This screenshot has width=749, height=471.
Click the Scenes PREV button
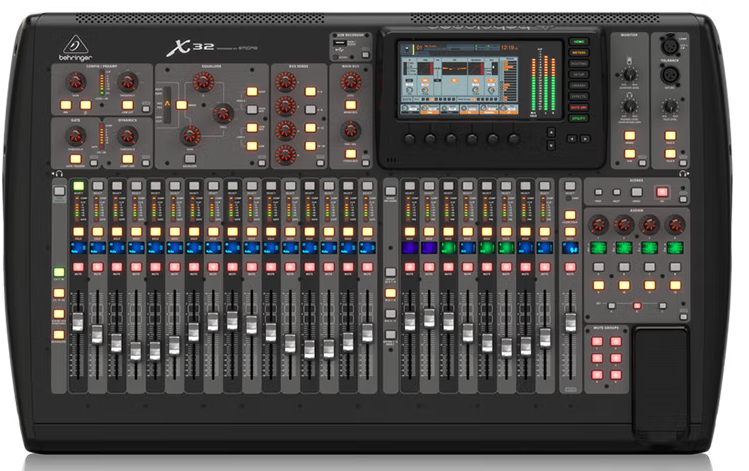pyautogui.click(x=598, y=192)
